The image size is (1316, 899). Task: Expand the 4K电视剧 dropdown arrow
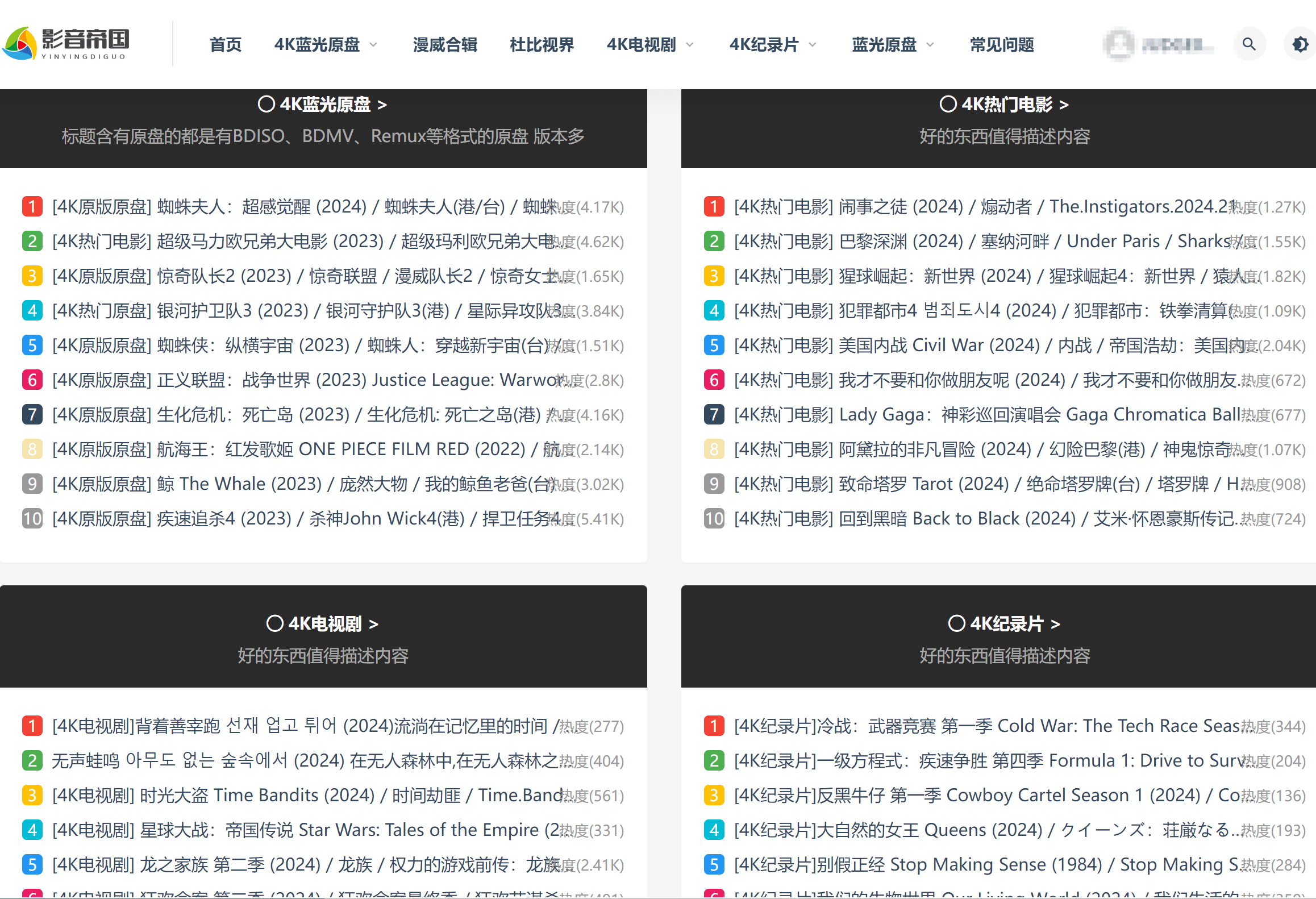(x=690, y=44)
